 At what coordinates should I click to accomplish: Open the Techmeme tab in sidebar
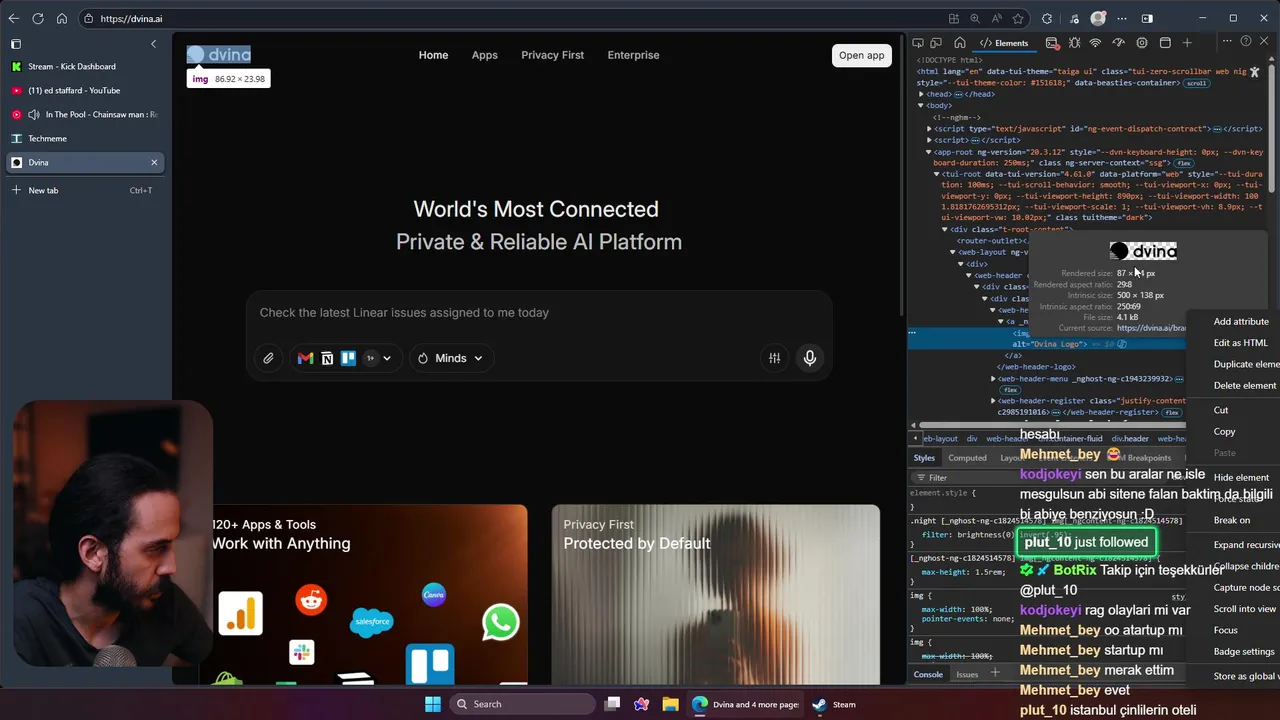point(85,138)
